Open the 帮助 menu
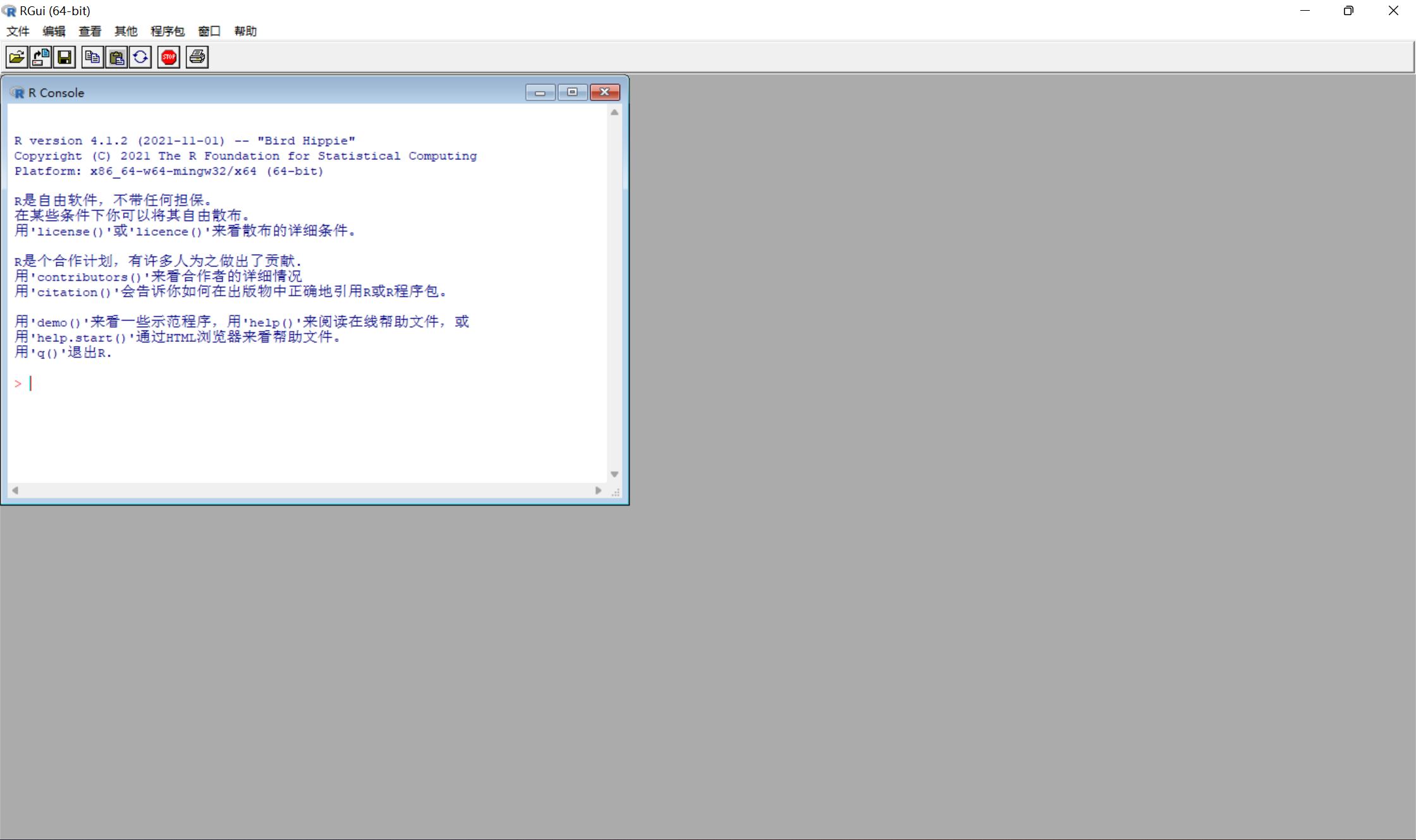This screenshot has height=840, width=1416. (245, 31)
